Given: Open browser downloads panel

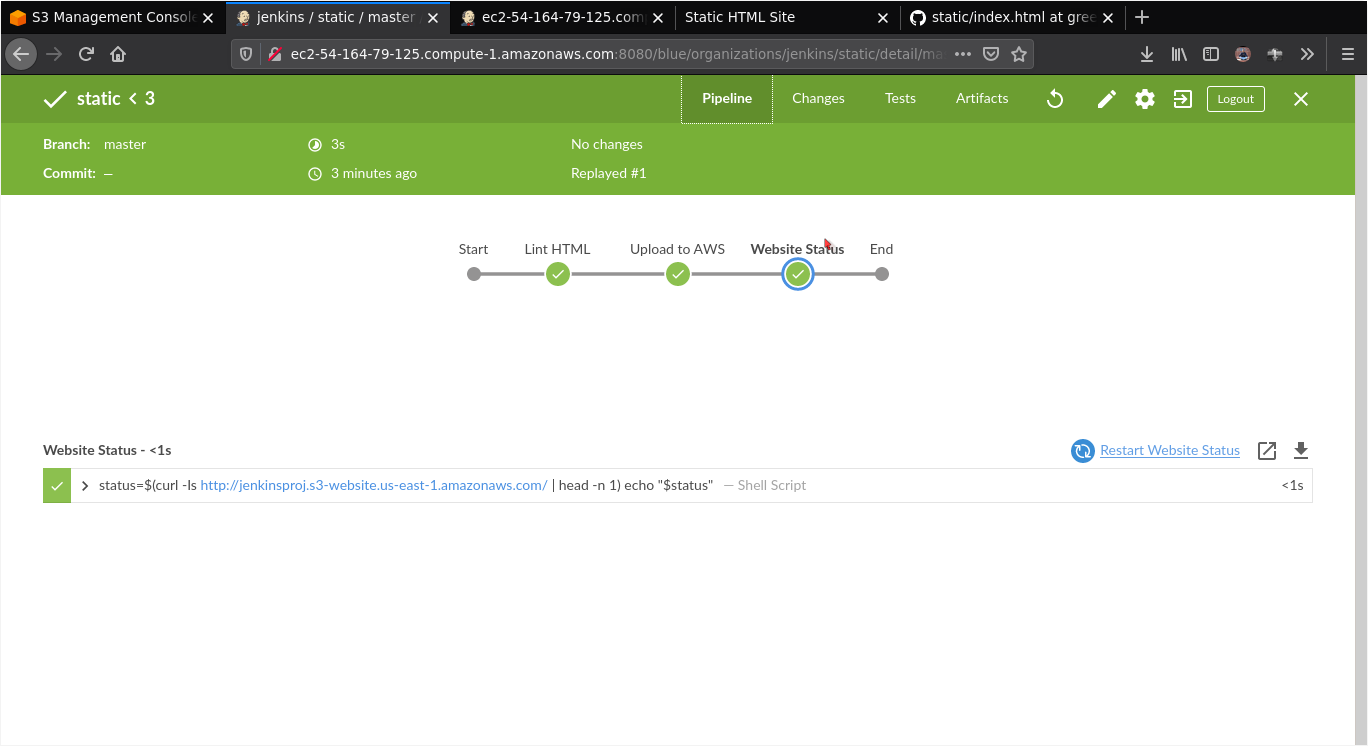Looking at the screenshot, I should (x=1147, y=54).
